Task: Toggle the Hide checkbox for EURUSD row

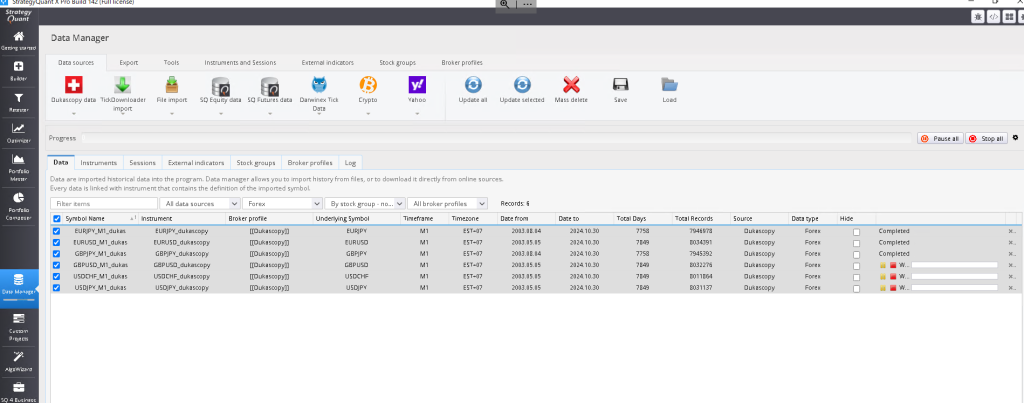Action: click(x=855, y=242)
